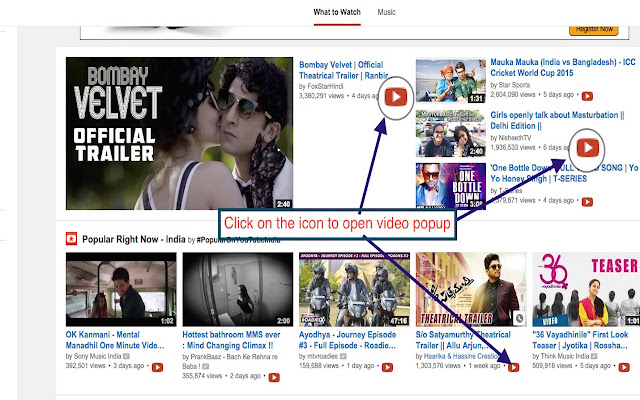Visit Star Sports channel link
The image size is (640, 400).
coord(514,85)
